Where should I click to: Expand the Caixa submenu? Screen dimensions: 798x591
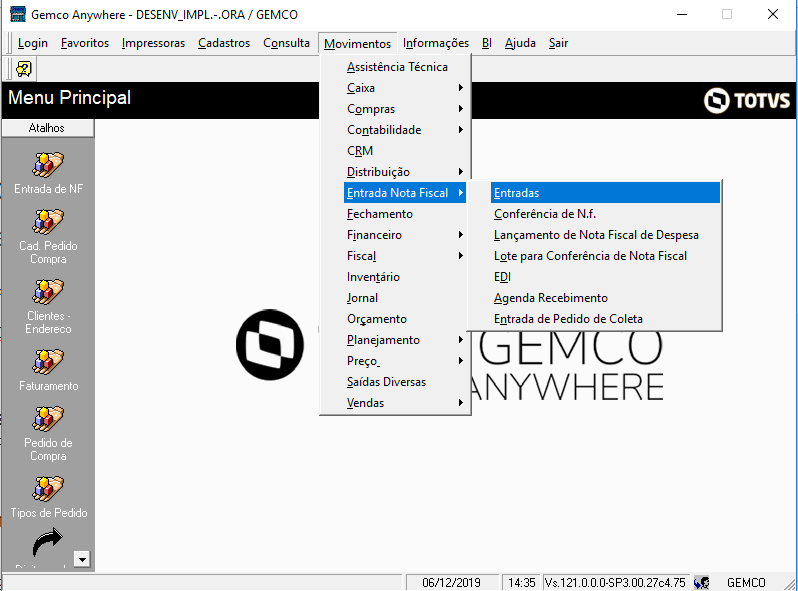[x=405, y=88]
